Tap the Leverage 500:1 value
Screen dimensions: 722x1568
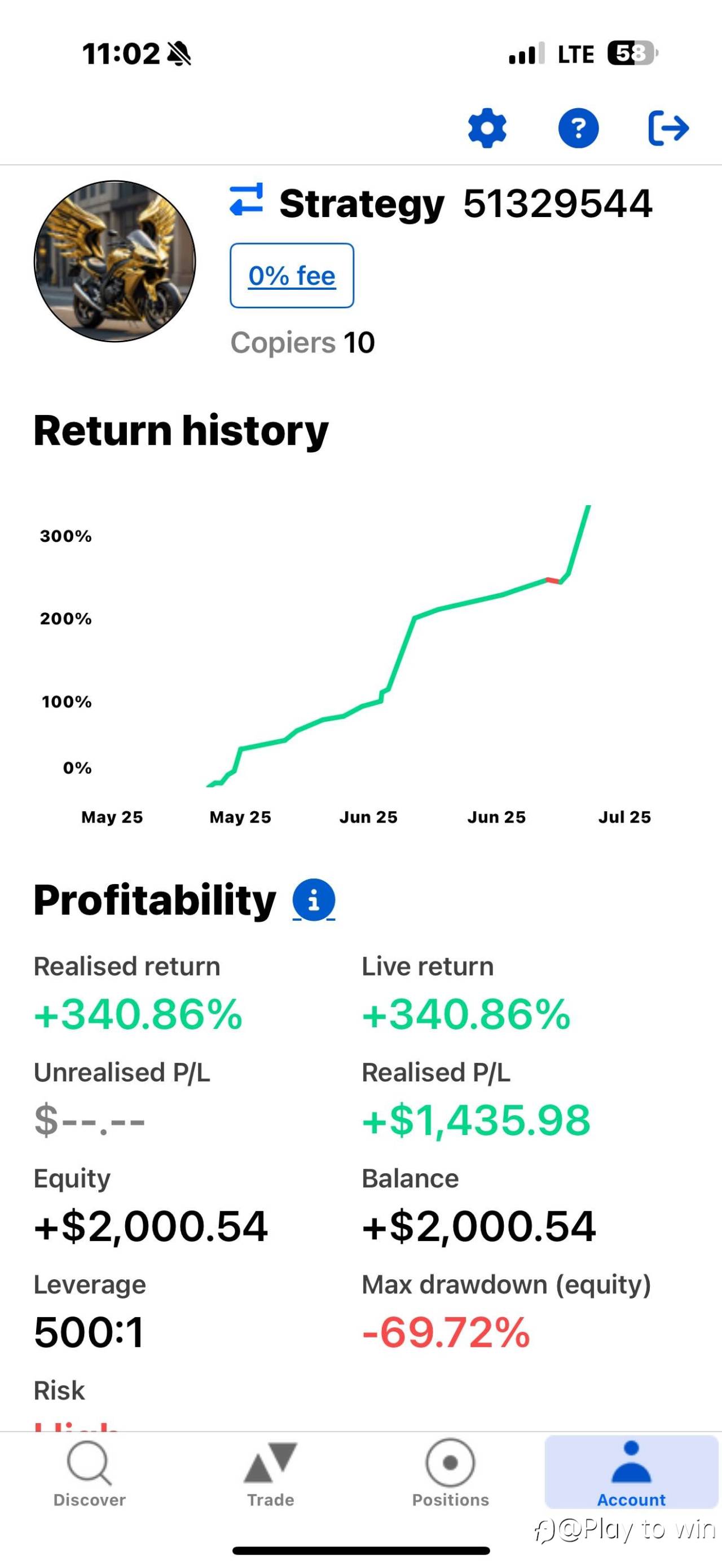(89, 1332)
